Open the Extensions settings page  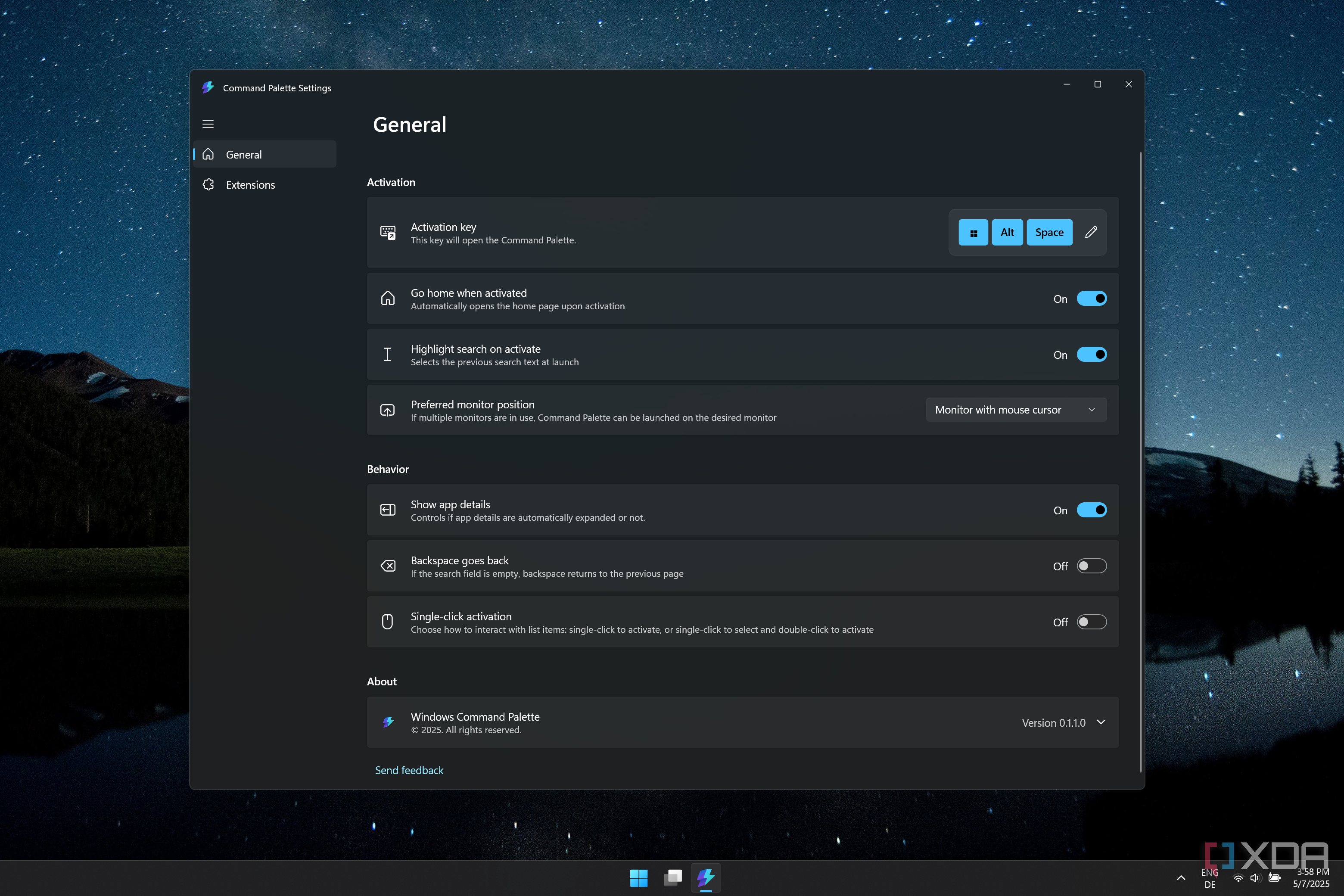point(264,184)
